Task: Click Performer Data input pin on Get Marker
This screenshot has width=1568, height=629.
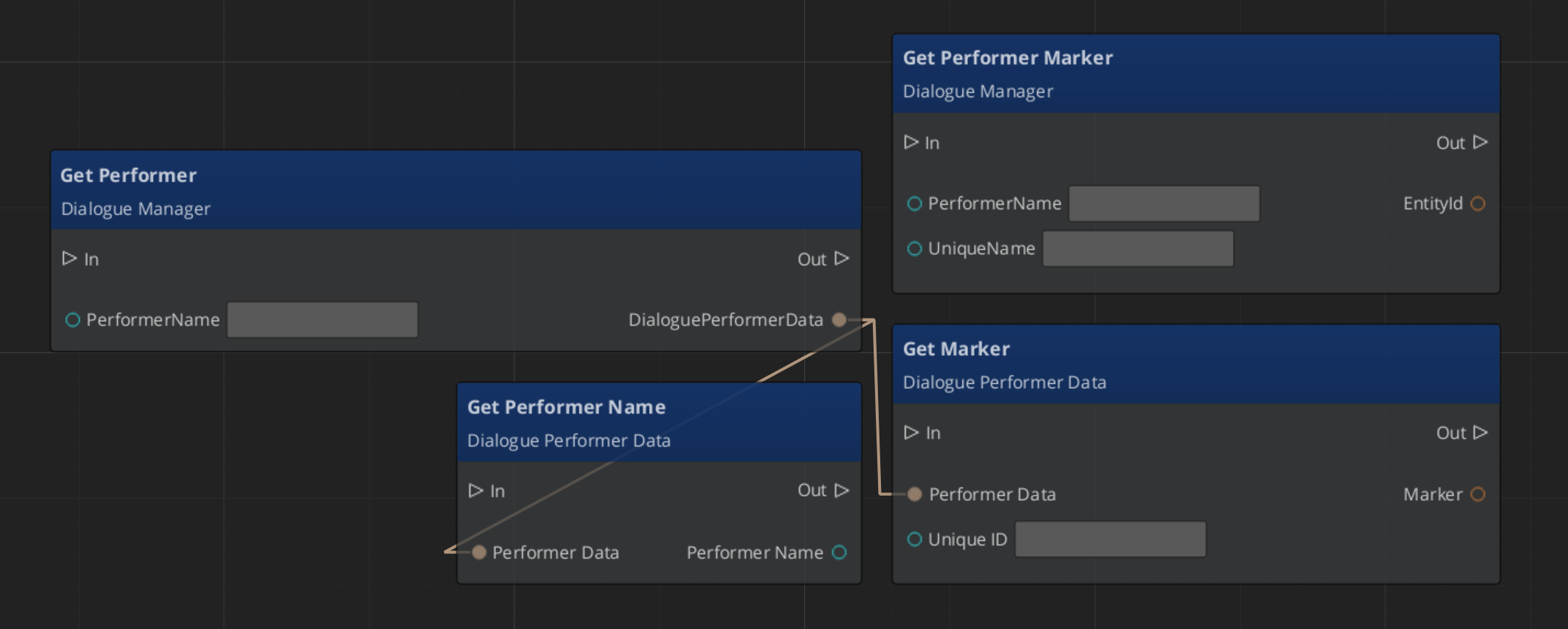Action: tap(914, 494)
